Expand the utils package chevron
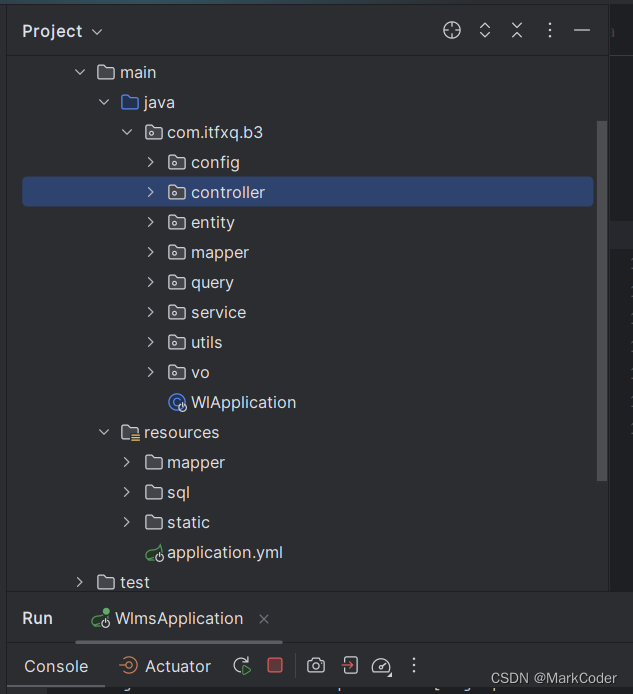The width and height of the screenshot is (633, 694). (151, 342)
